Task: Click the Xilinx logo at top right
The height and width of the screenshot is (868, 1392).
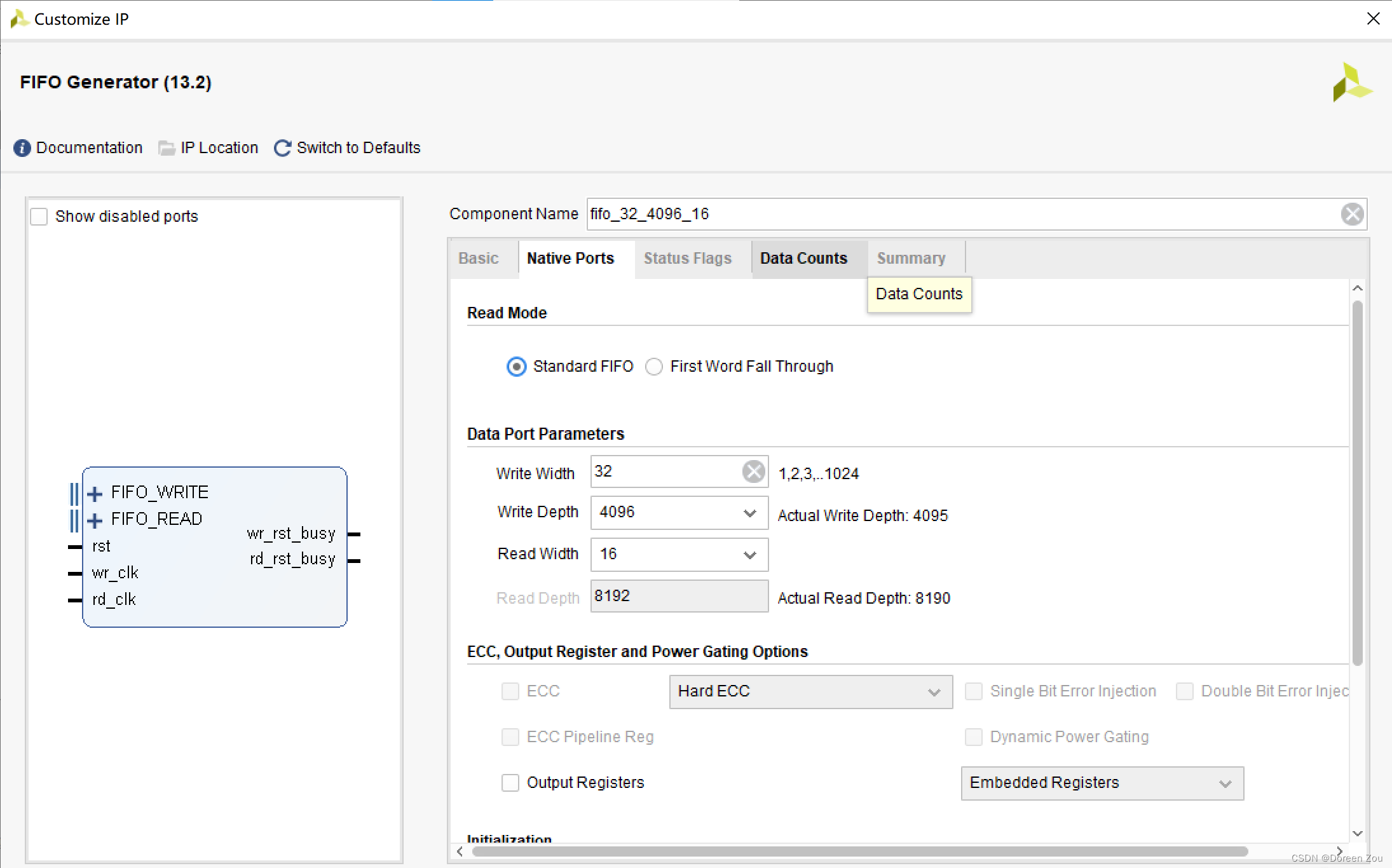Action: coord(1351,83)
